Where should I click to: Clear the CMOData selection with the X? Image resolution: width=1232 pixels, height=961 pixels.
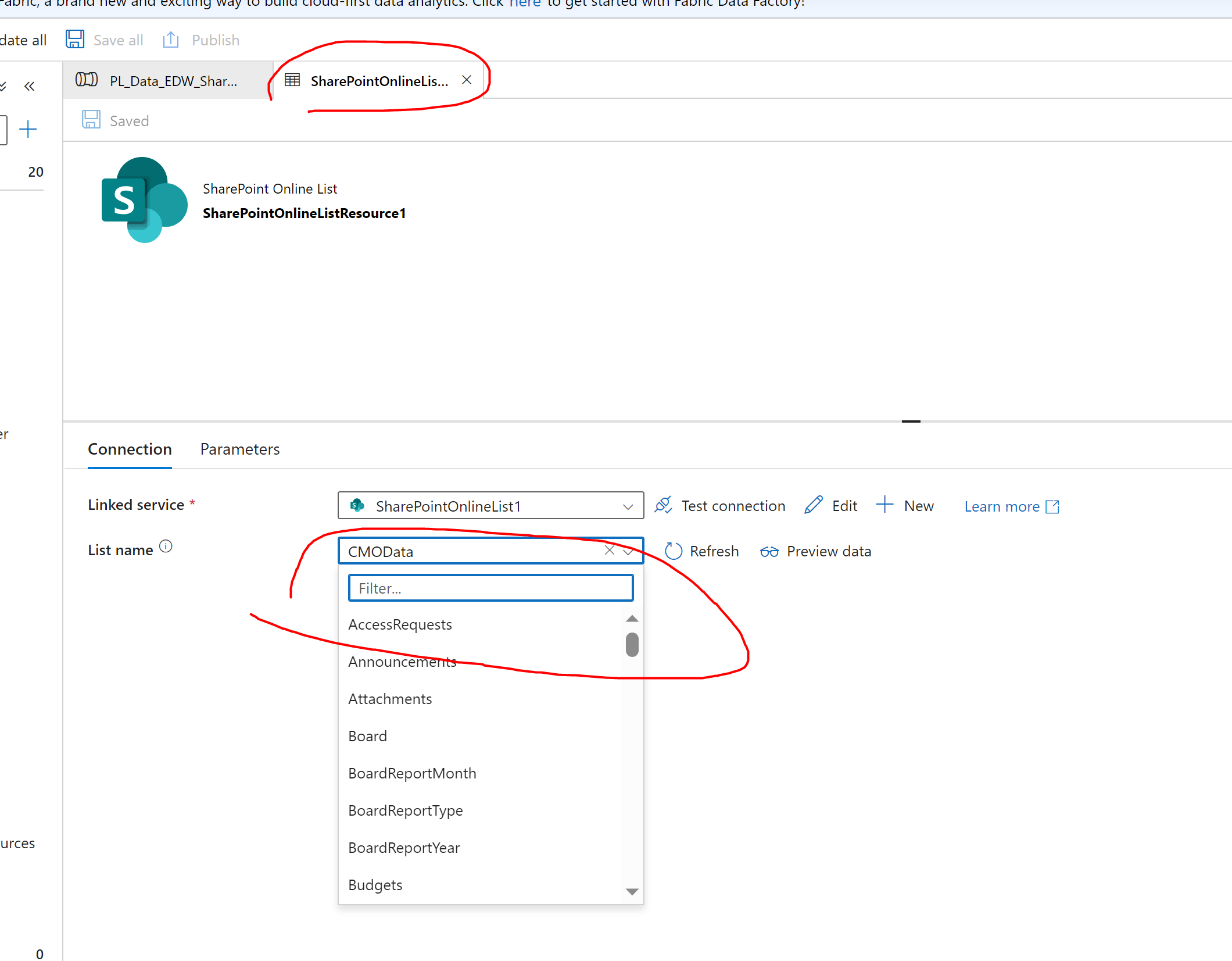(609, 550)
